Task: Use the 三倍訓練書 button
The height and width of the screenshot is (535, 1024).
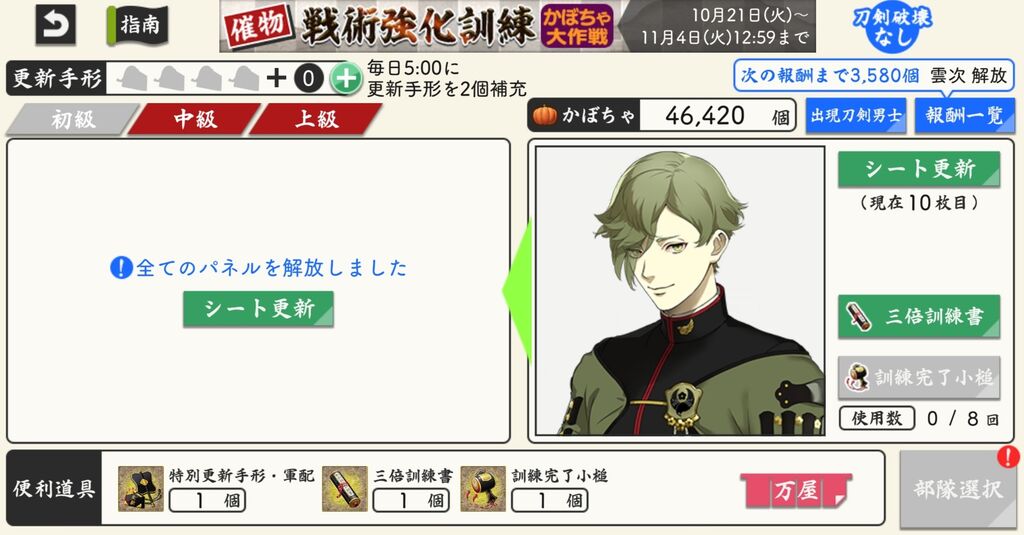Action: coord(919,317)
